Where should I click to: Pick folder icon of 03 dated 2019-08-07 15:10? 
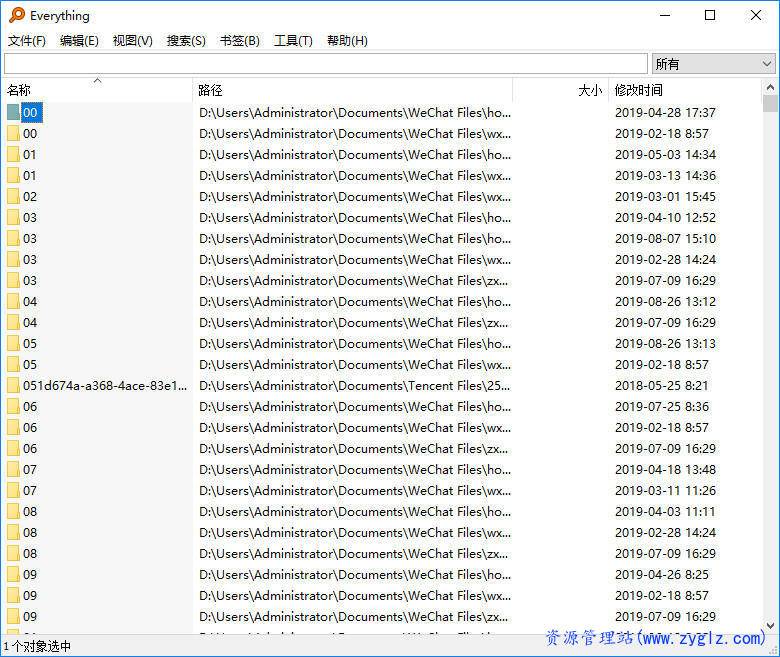pos(13,239)
